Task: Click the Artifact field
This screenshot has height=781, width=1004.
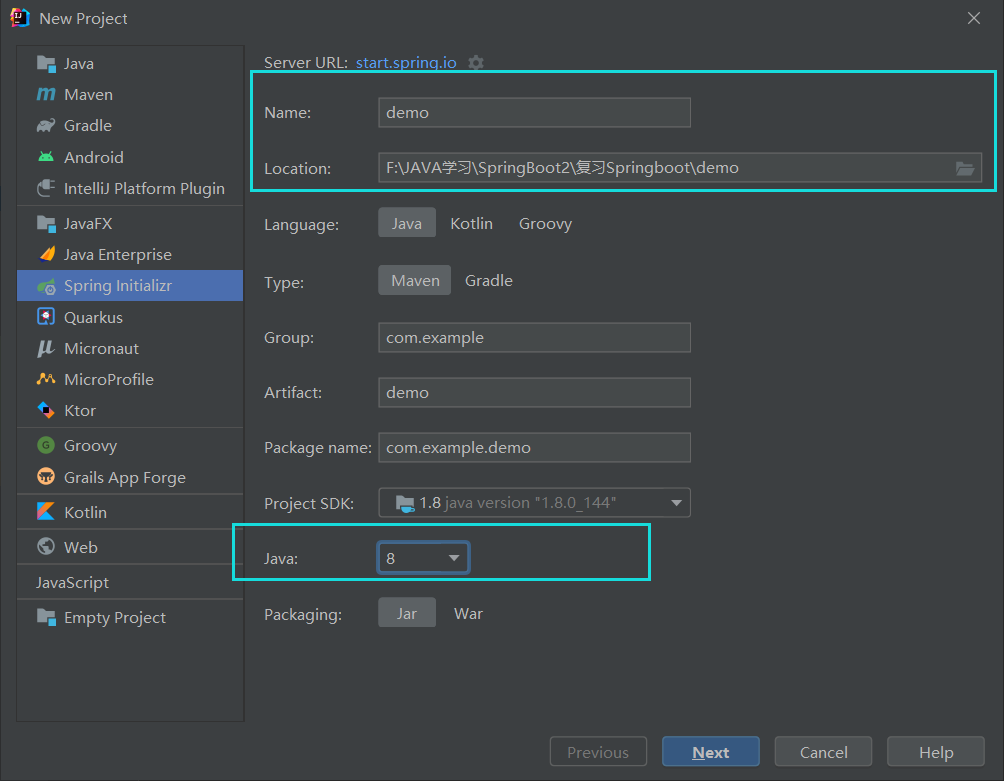Action: click(534, 392)
